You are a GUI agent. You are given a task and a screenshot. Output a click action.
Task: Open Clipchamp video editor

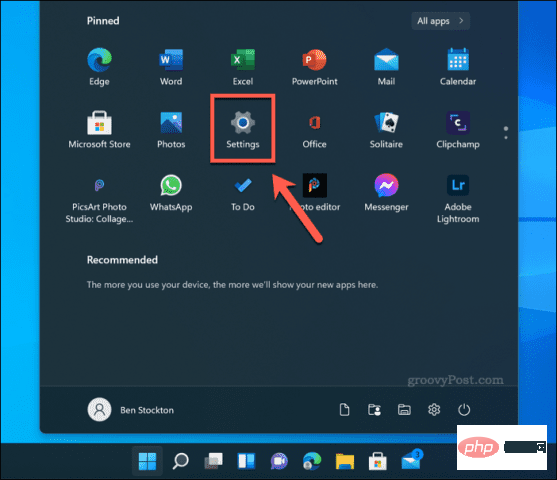458,129
